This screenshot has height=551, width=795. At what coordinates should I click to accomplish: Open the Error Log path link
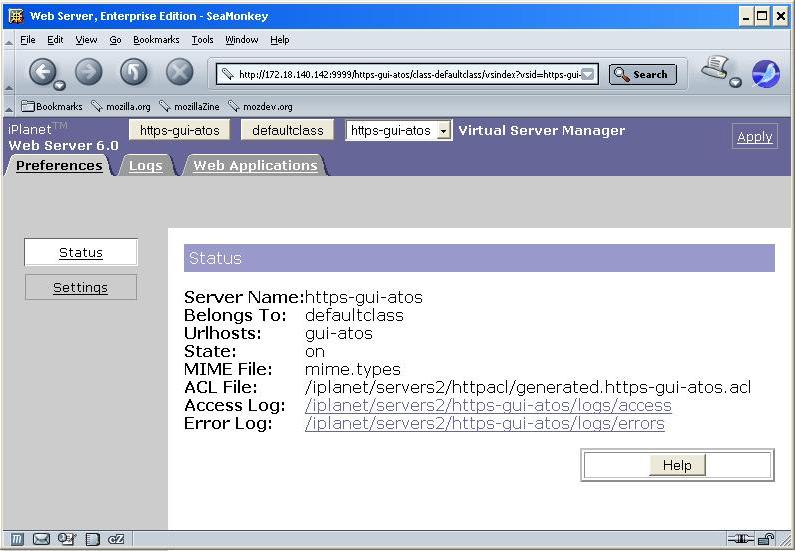(485, 423)
